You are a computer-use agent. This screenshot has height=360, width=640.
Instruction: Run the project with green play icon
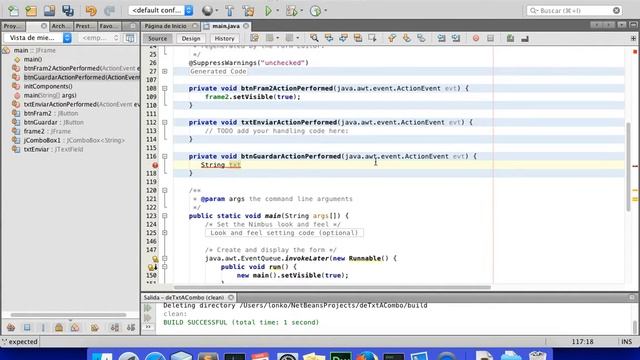268,11
